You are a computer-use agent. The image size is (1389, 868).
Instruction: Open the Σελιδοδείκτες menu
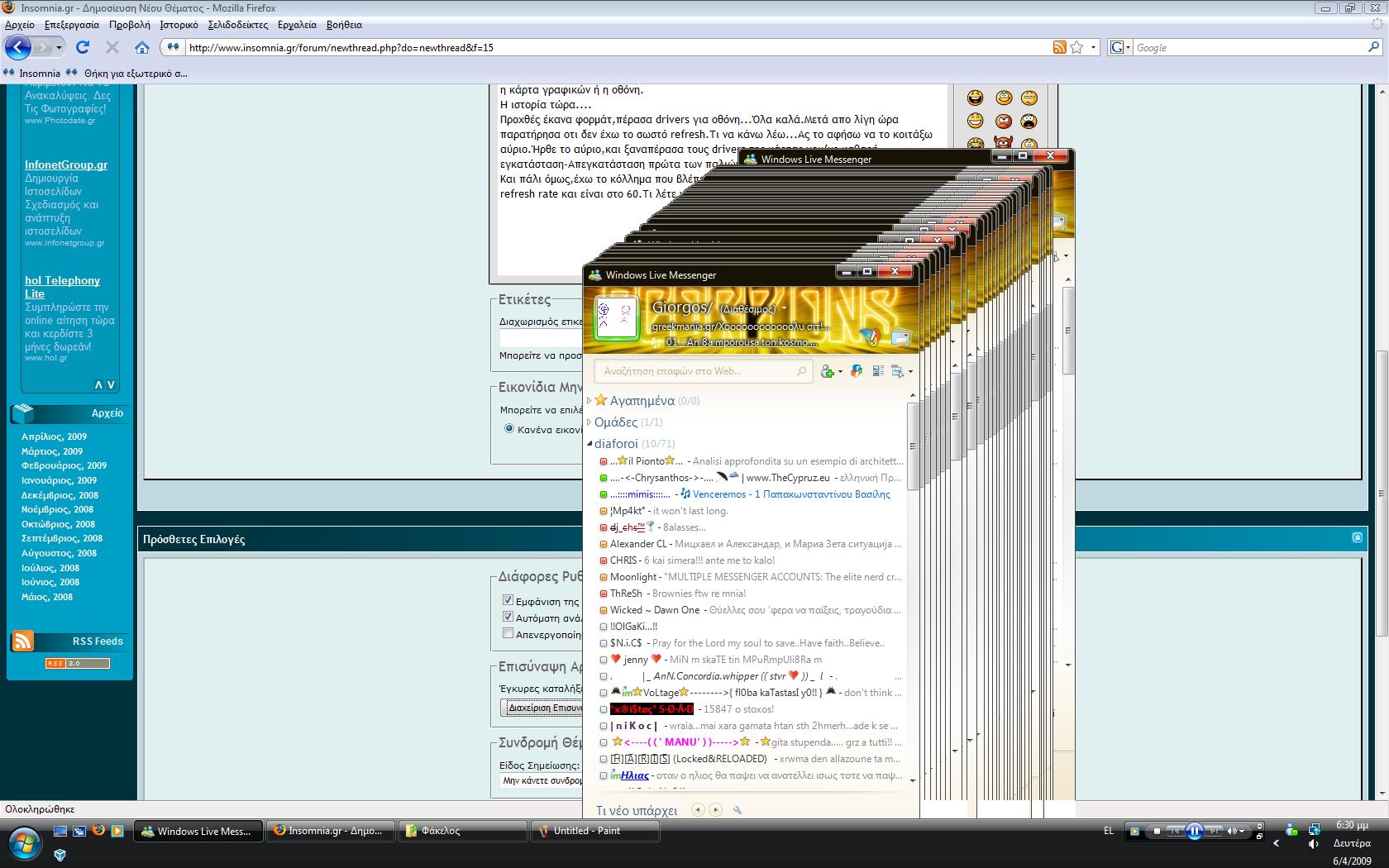(238, 25)
